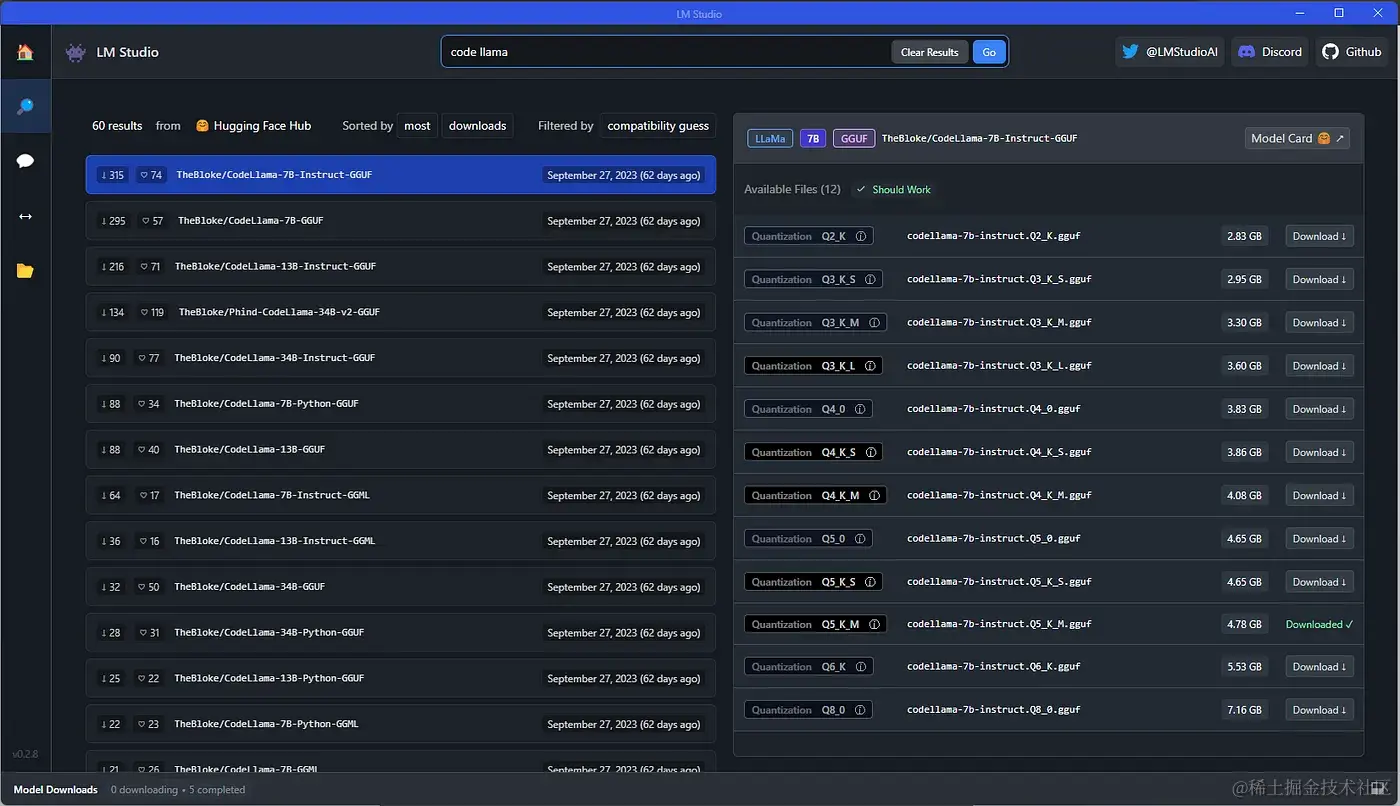Download the Q8_0.gguf file
This screenshot has width=1400, height=806.
click(1319, 710)
